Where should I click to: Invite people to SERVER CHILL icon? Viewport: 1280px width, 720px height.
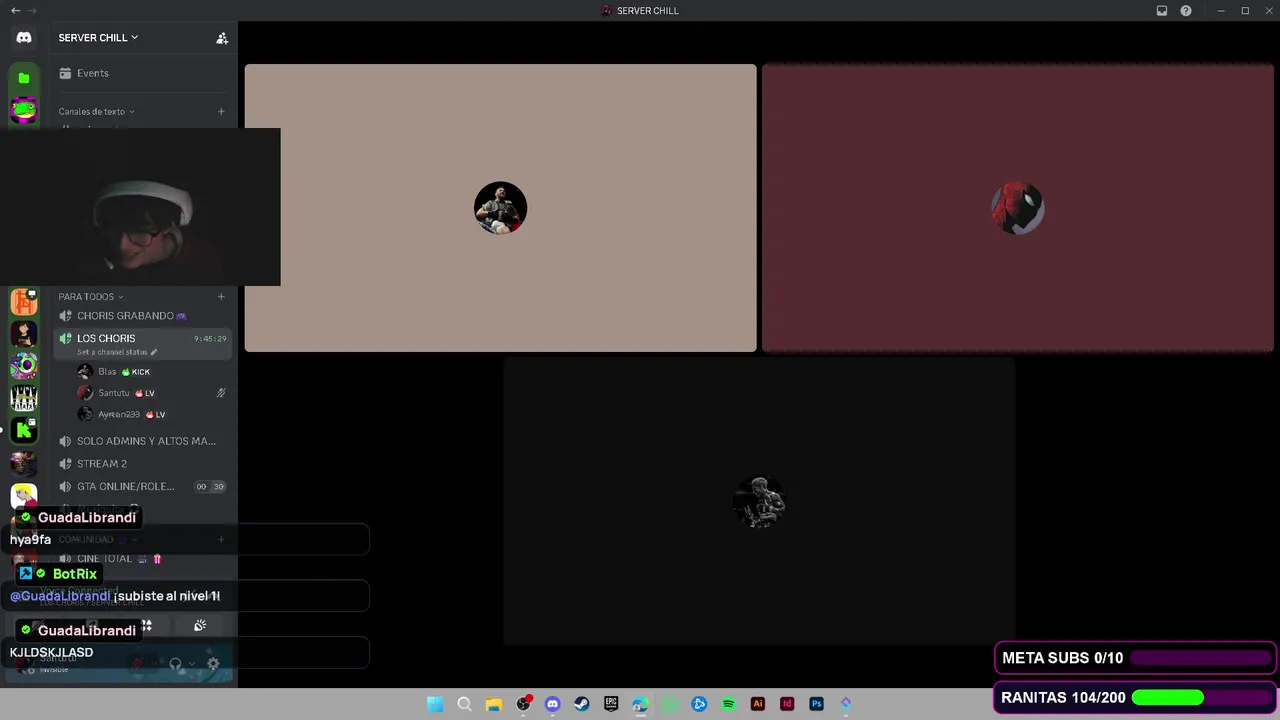coord(222,38)
